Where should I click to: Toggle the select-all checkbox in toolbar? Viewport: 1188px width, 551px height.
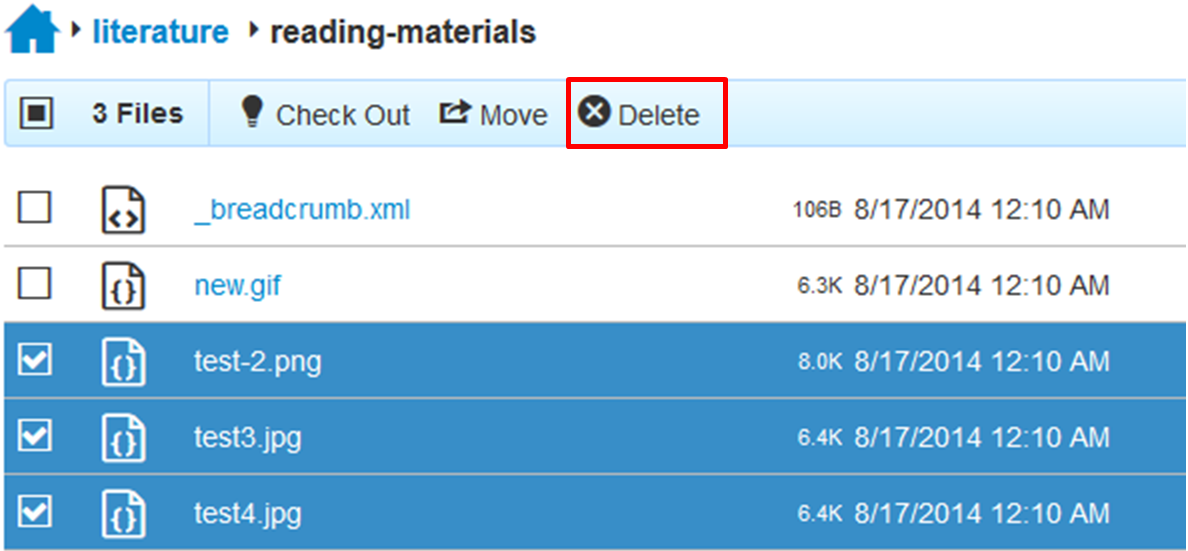[x=37, y=114]
